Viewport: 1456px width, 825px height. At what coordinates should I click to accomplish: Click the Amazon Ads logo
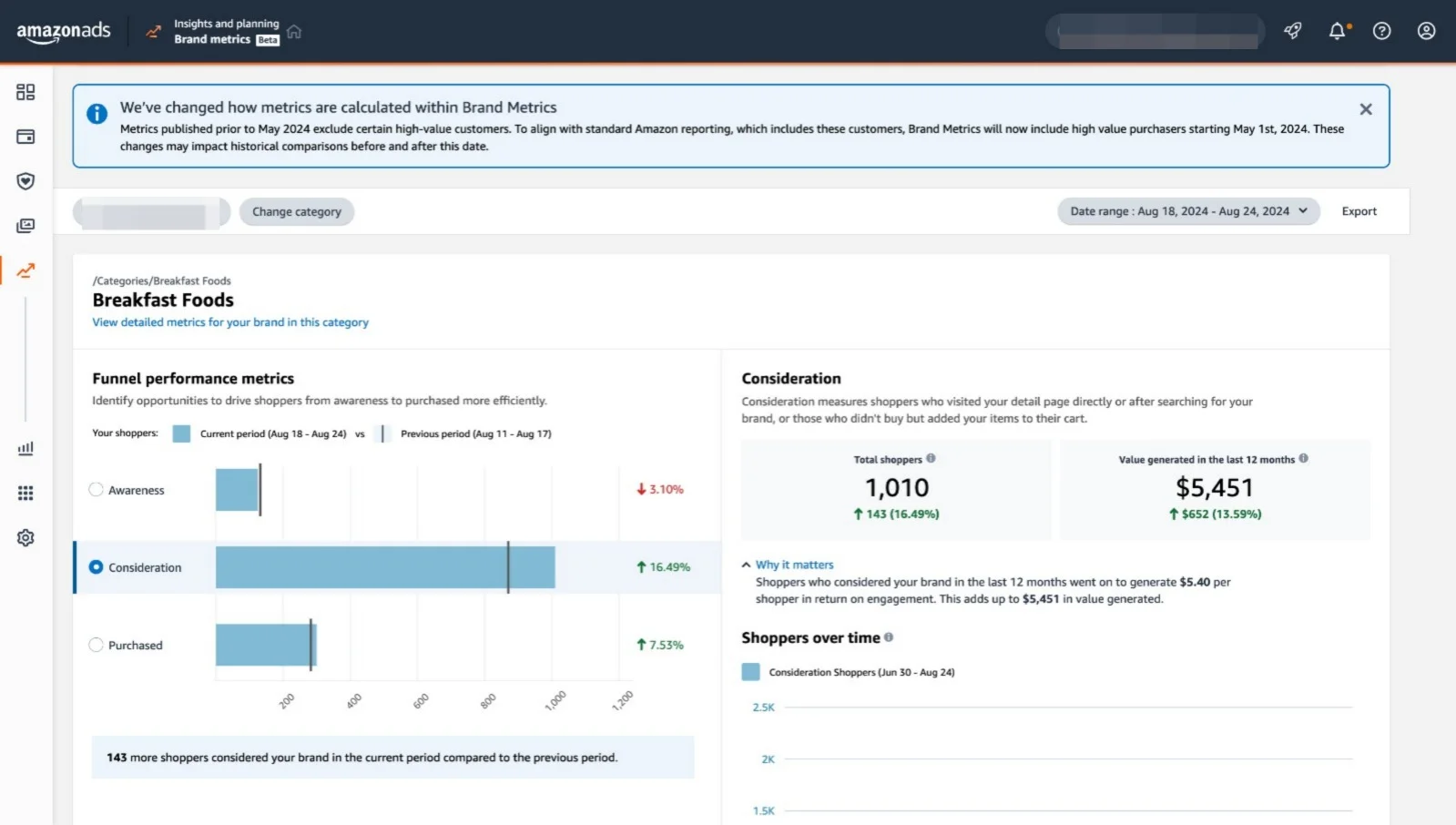click(64, 32)
